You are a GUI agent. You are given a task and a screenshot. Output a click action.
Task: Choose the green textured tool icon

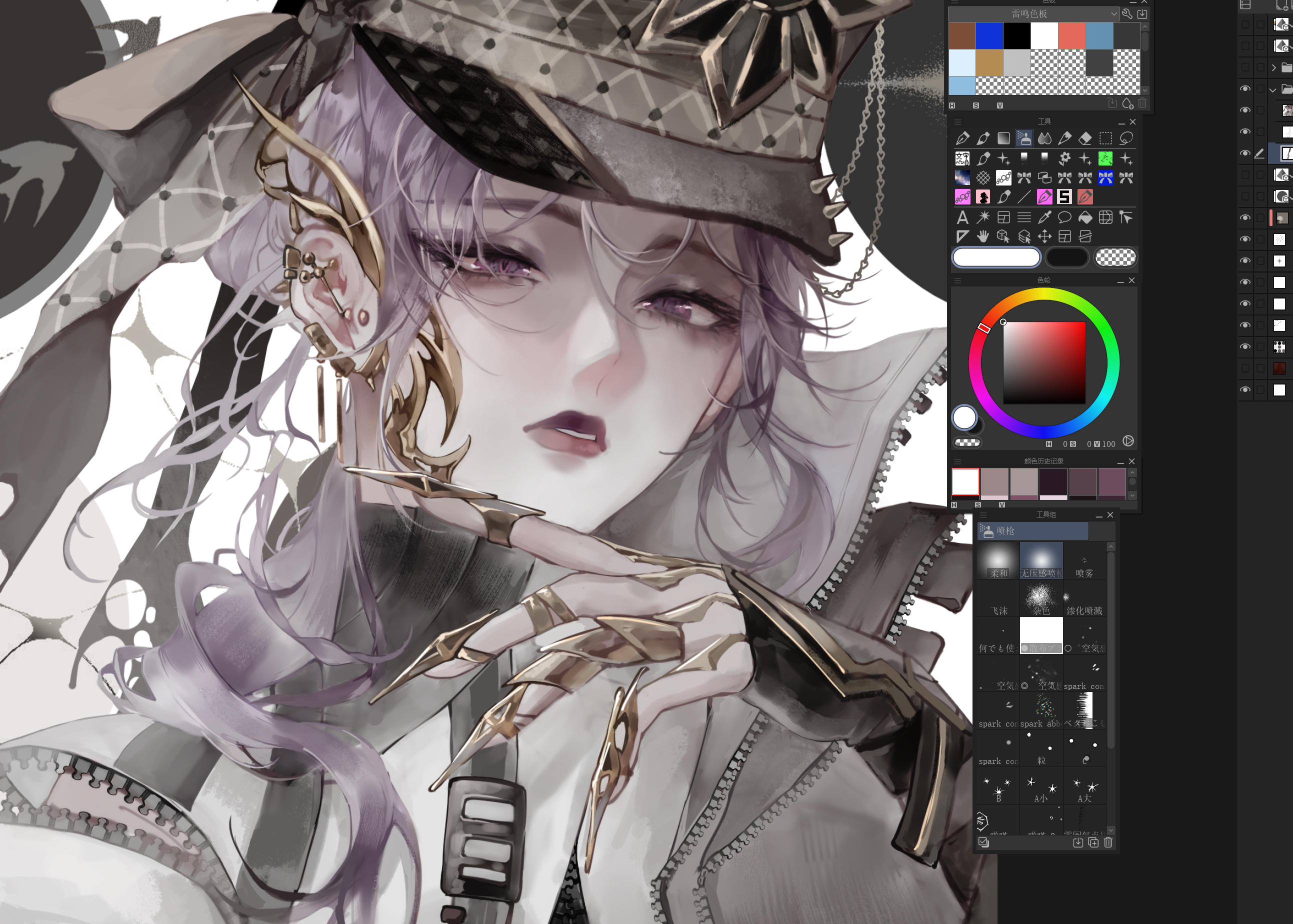[1105, 158]
